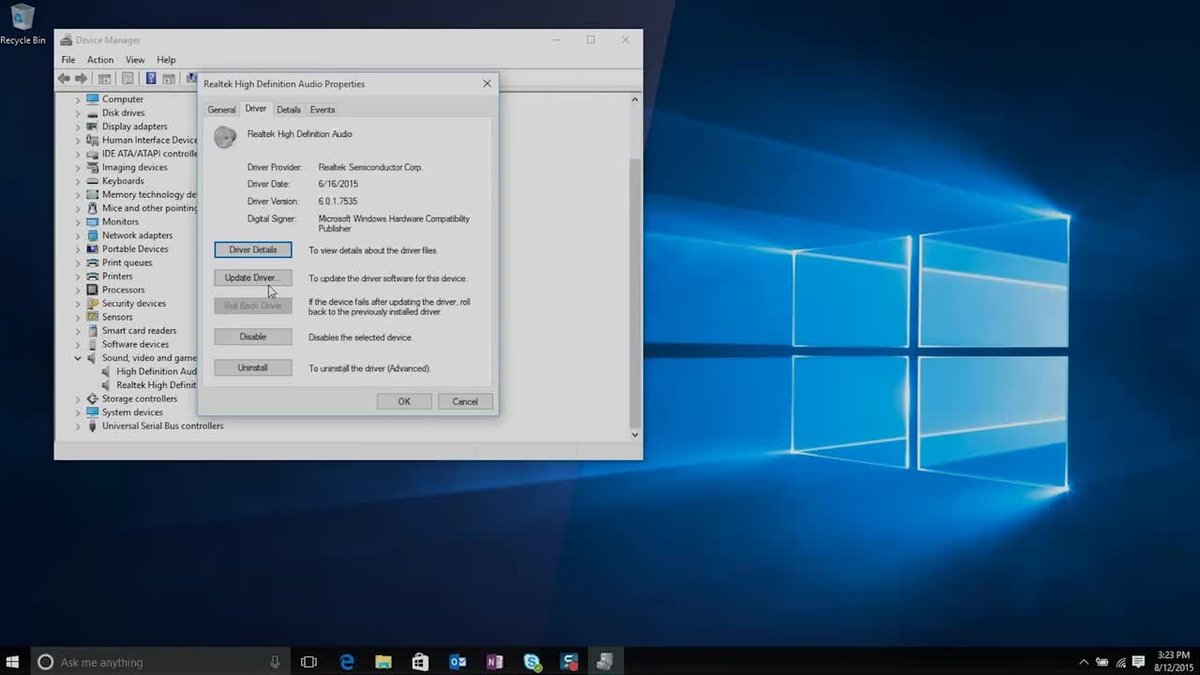
Task: Open Outlook from the taskbar
Action: click(456, 661)
